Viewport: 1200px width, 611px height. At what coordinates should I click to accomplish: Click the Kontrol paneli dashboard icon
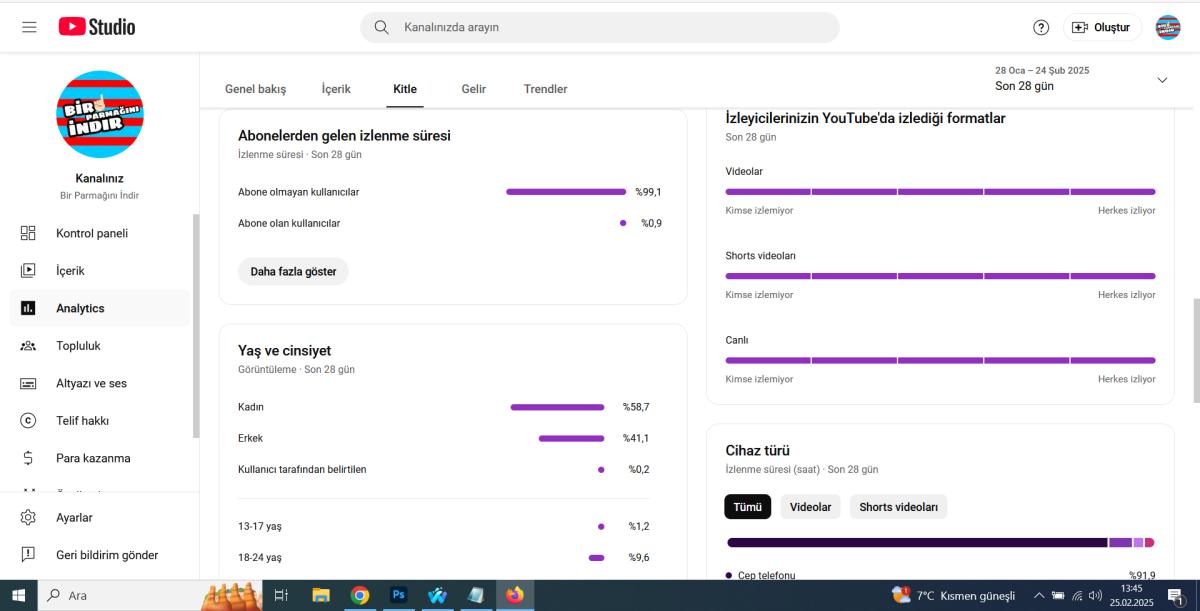point(28,233)
